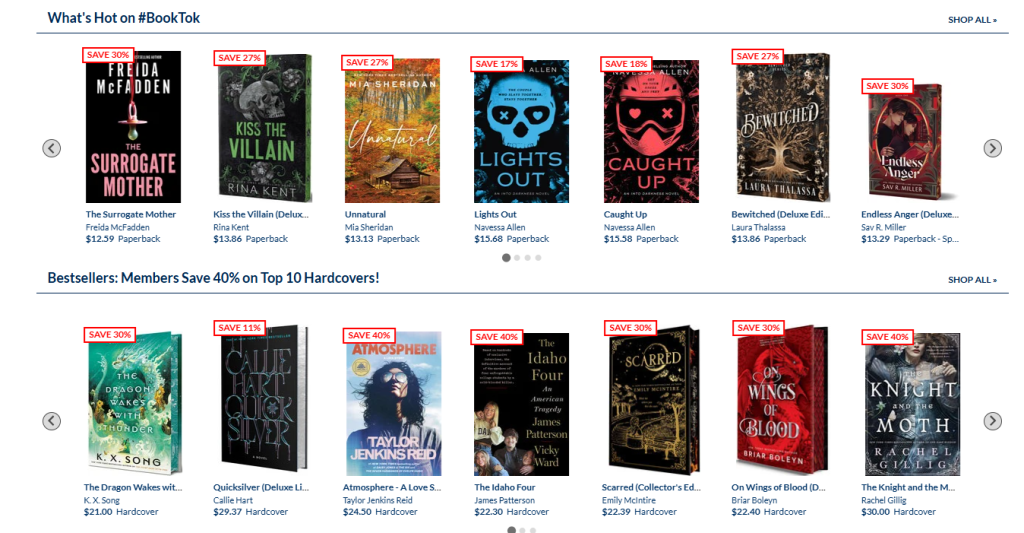Click the Lights Out title link
The height and width of the screenshot is (533, 1024).
[495, 214]
